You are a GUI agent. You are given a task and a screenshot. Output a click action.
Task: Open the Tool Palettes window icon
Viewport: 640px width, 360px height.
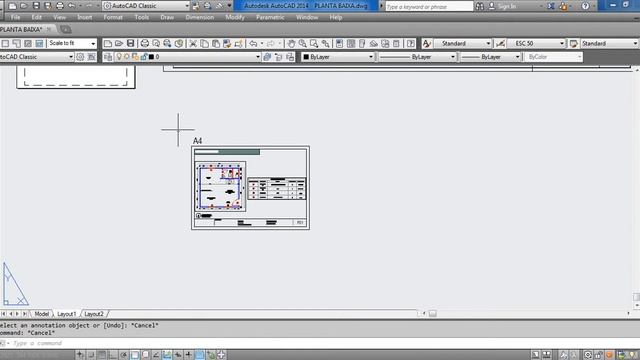pos(362,43)
